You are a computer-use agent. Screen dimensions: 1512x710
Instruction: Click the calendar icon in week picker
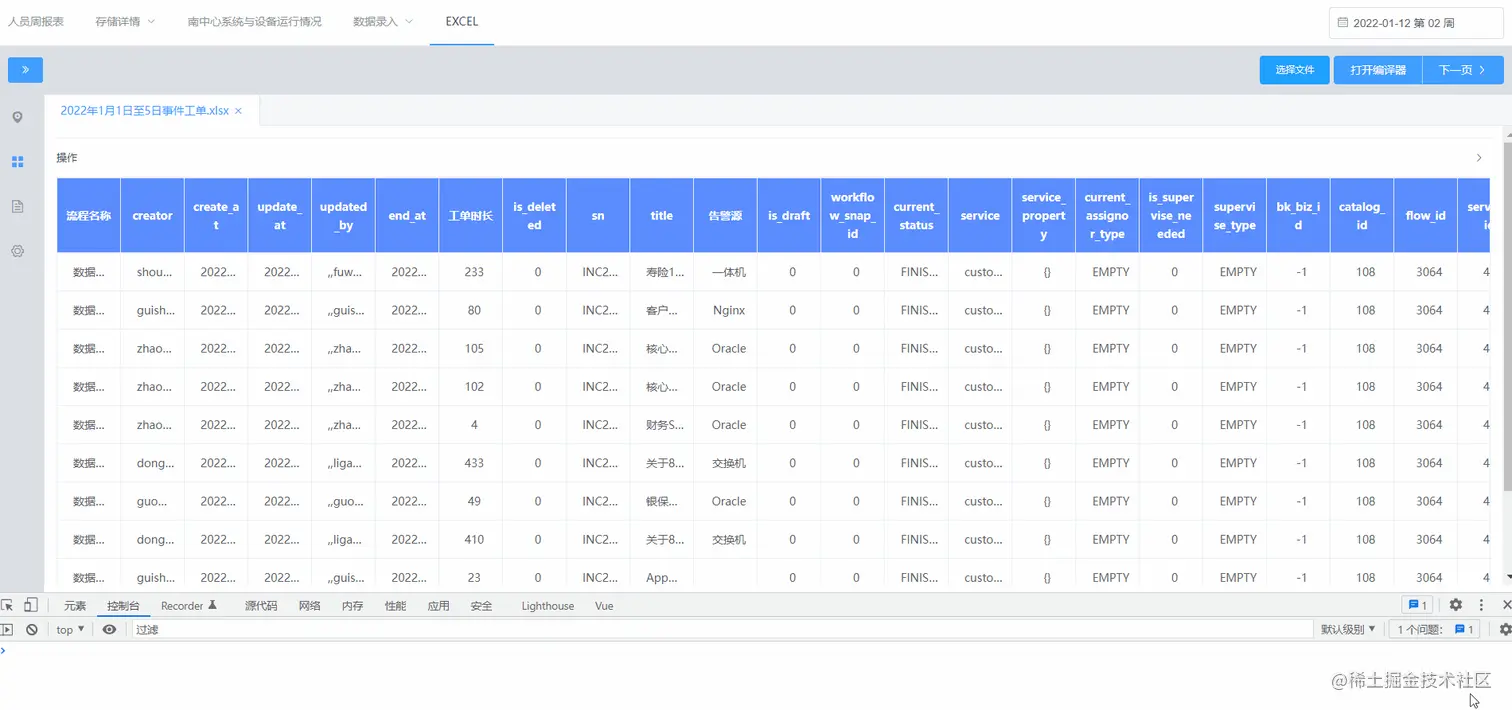pyautogui.click(x=1342, y=23)
